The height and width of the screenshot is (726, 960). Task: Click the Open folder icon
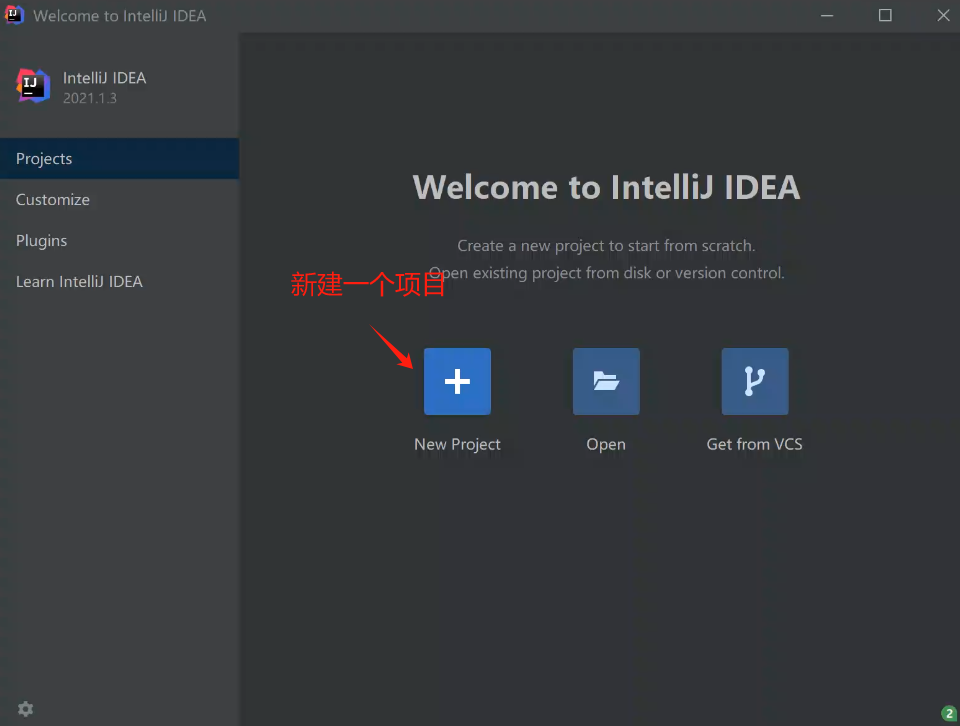click(x=606, y=381)
